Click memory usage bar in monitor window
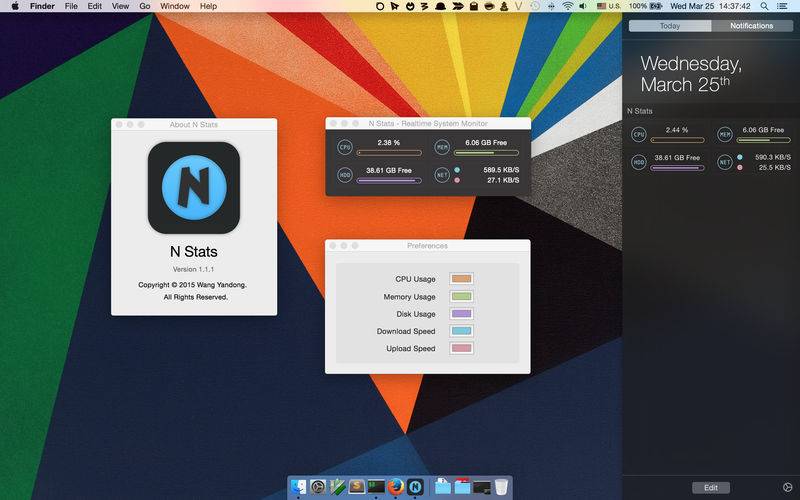Screen dimensions: 800x500 pyautogui.click(x=486, y=153)
